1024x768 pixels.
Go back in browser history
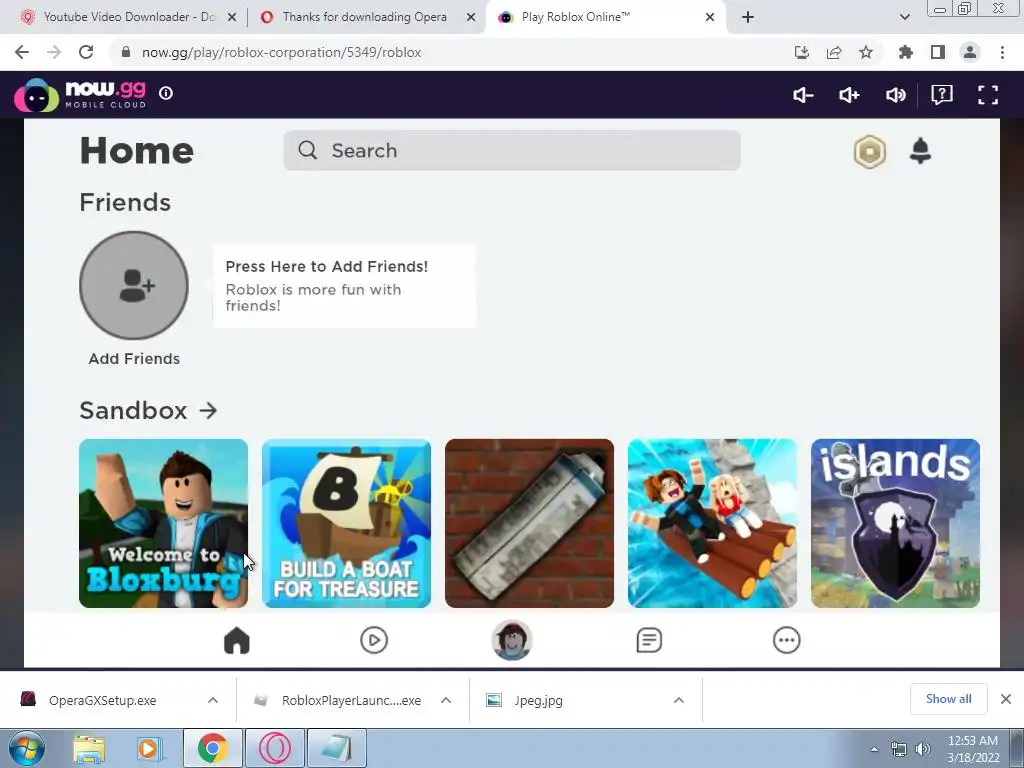(22, 52)
